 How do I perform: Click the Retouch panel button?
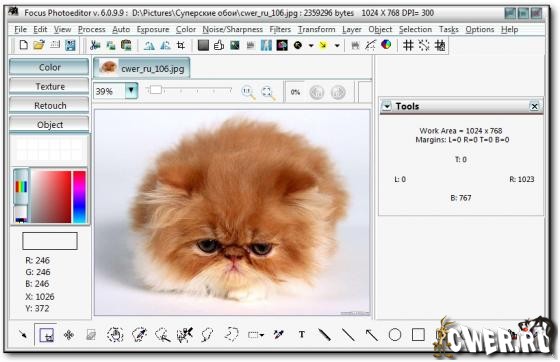pyautogui.click(x=50, y=106)
